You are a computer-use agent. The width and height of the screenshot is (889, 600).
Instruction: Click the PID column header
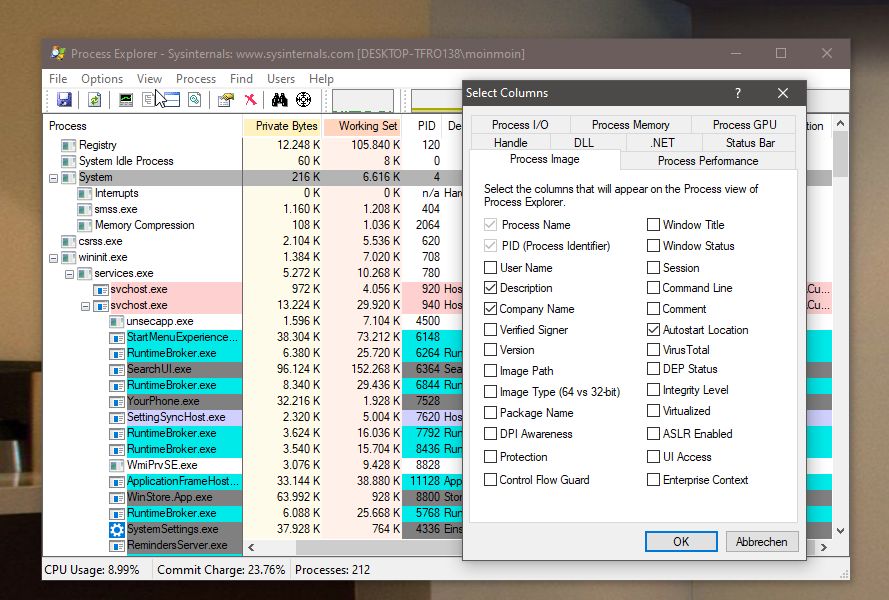tap(424, 126)
